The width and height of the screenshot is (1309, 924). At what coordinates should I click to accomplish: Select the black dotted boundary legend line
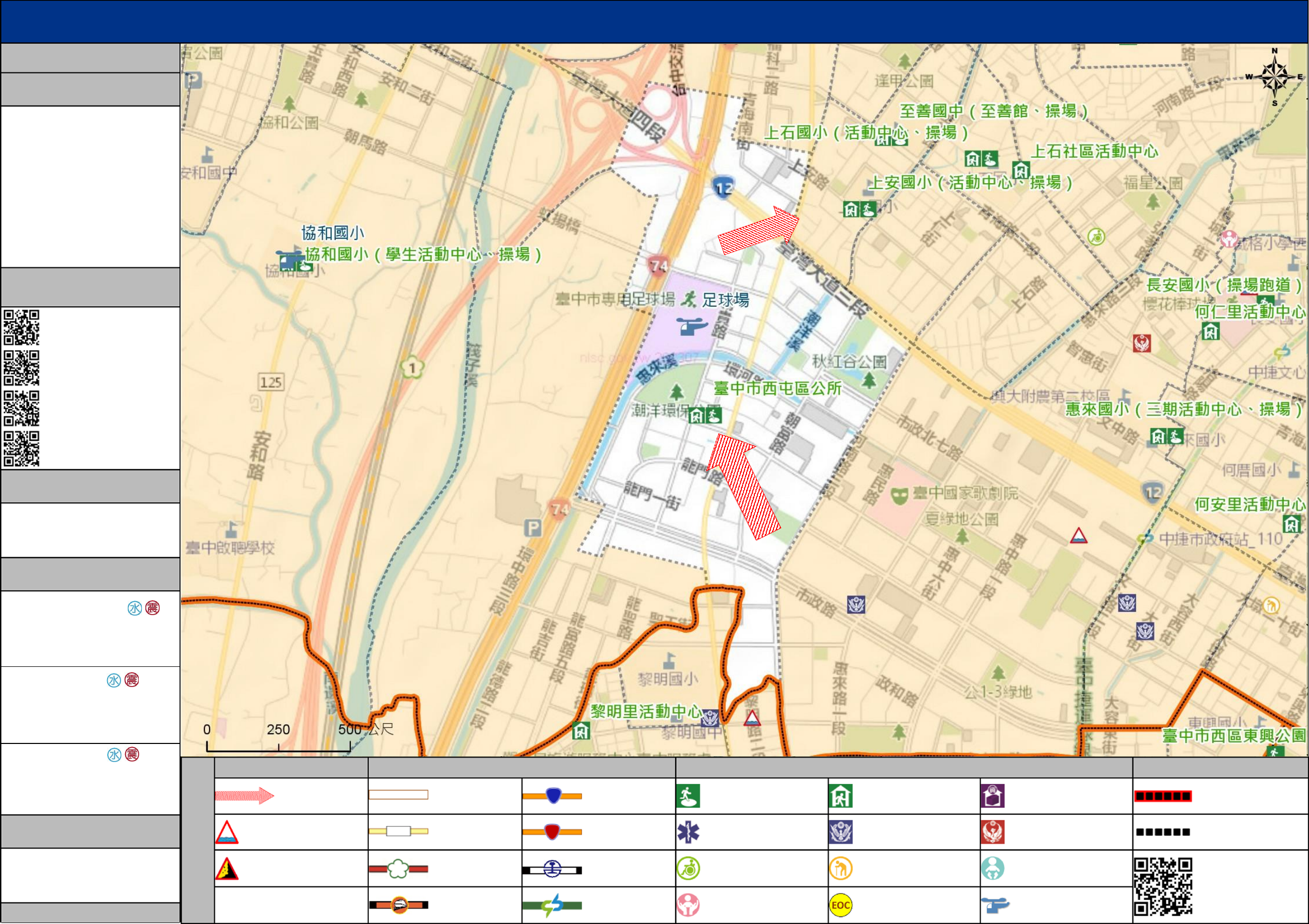point(1163,832)
